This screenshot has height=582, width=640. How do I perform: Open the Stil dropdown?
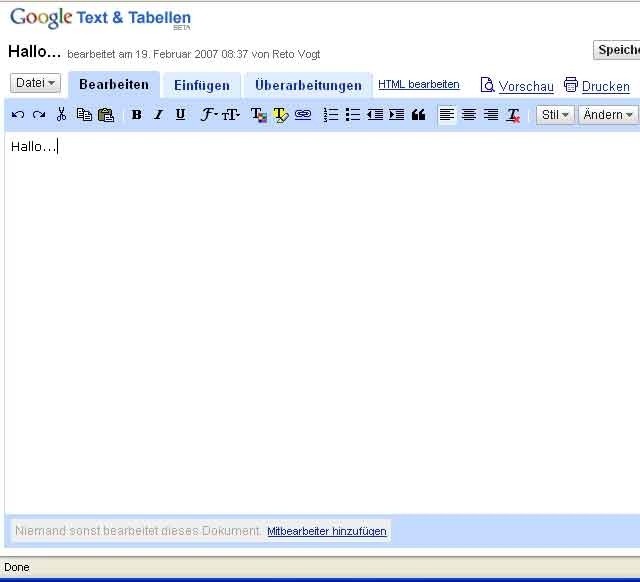click(x=555, y=115)
